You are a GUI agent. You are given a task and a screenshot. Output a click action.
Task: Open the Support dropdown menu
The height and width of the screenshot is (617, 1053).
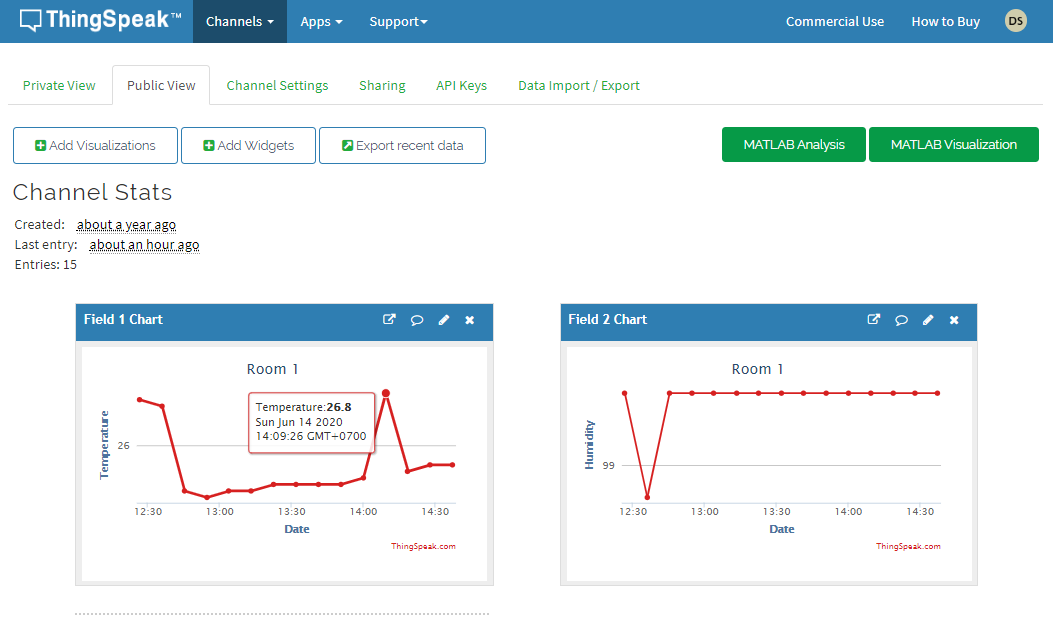398,21
